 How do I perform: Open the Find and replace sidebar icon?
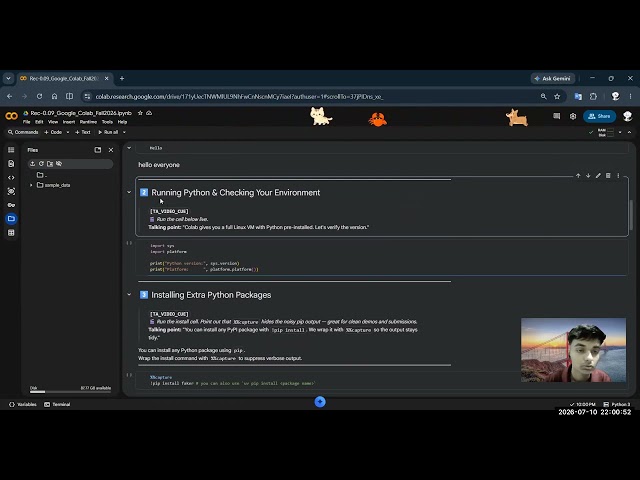coord(11,164)
